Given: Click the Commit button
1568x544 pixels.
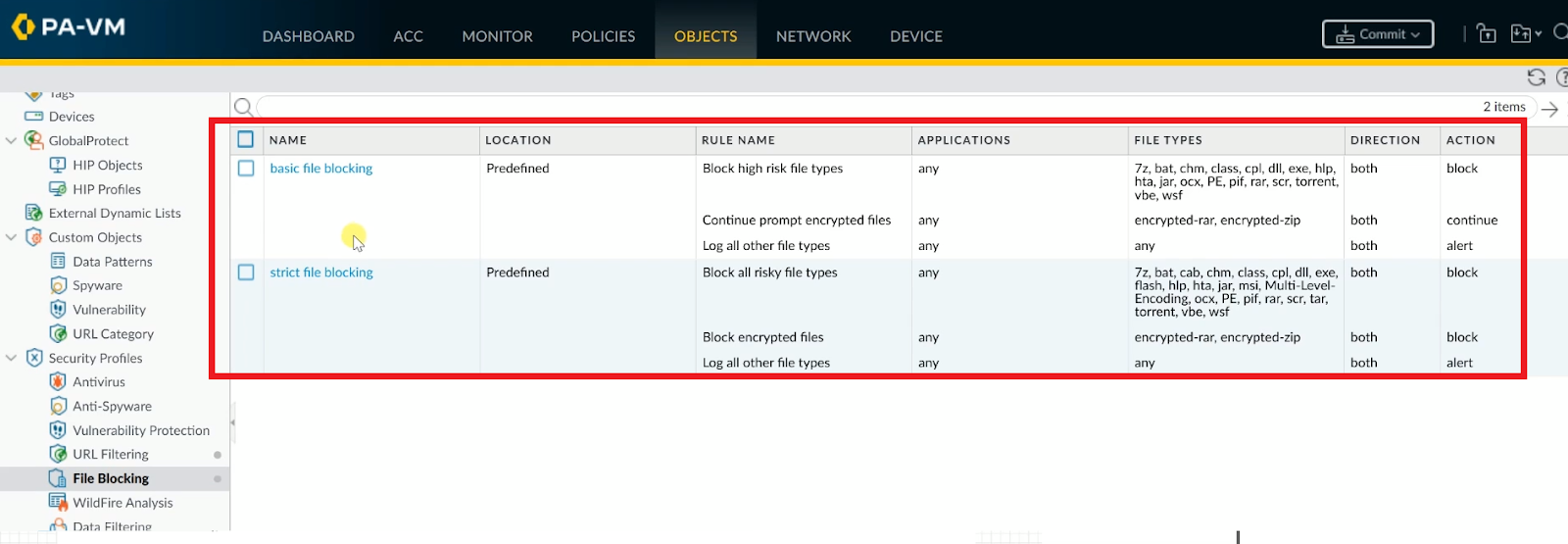Looking at the screenshot, I should (x=1378, y=34).
